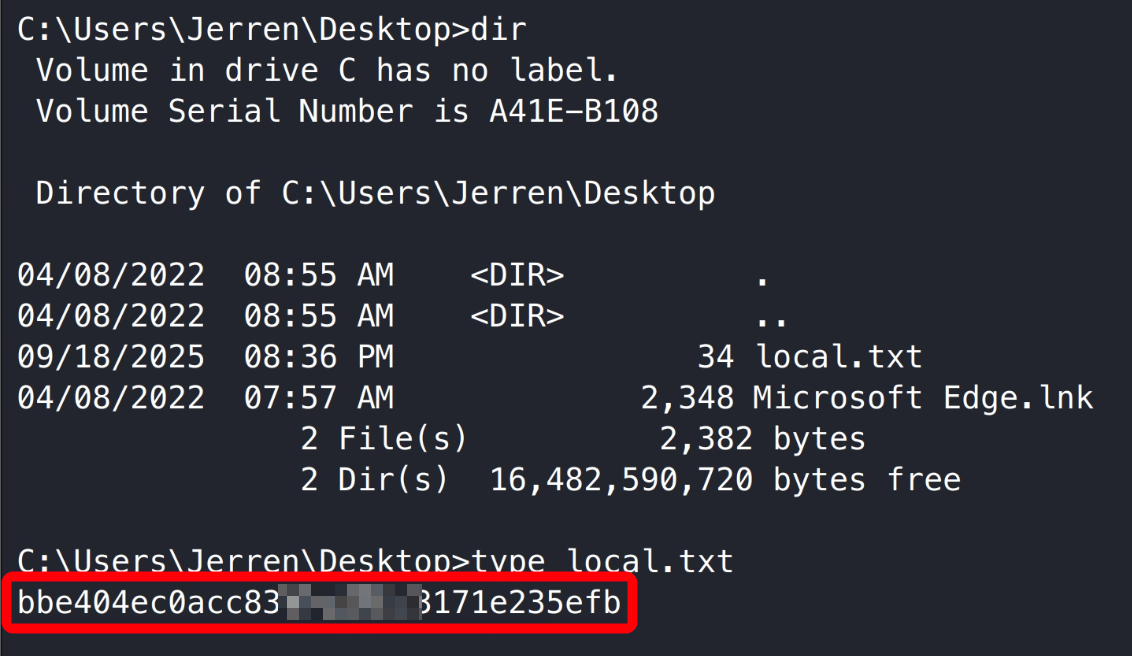Click the '2 Dir(s)' summary text
1132x656 pixels.
click(x=374, y=479)
